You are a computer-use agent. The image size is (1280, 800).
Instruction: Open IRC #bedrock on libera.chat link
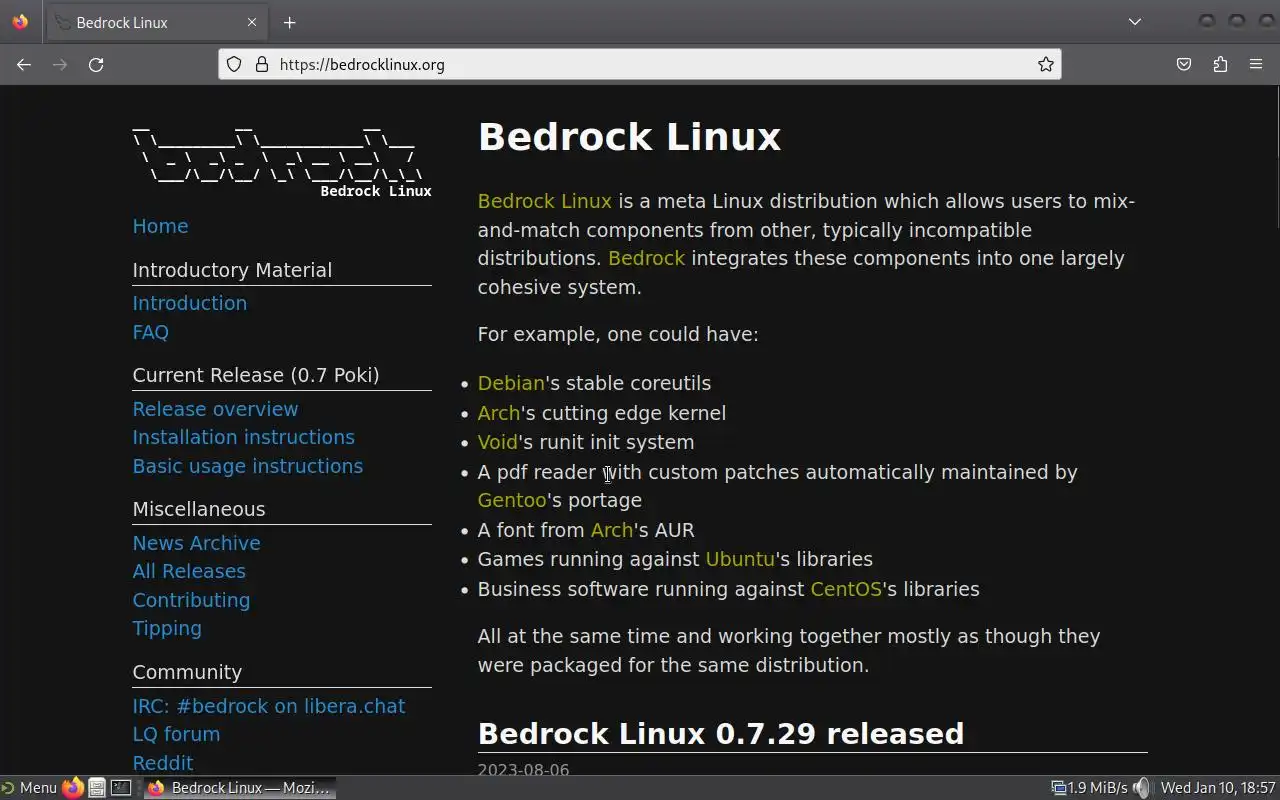click(x=269, y=706)
